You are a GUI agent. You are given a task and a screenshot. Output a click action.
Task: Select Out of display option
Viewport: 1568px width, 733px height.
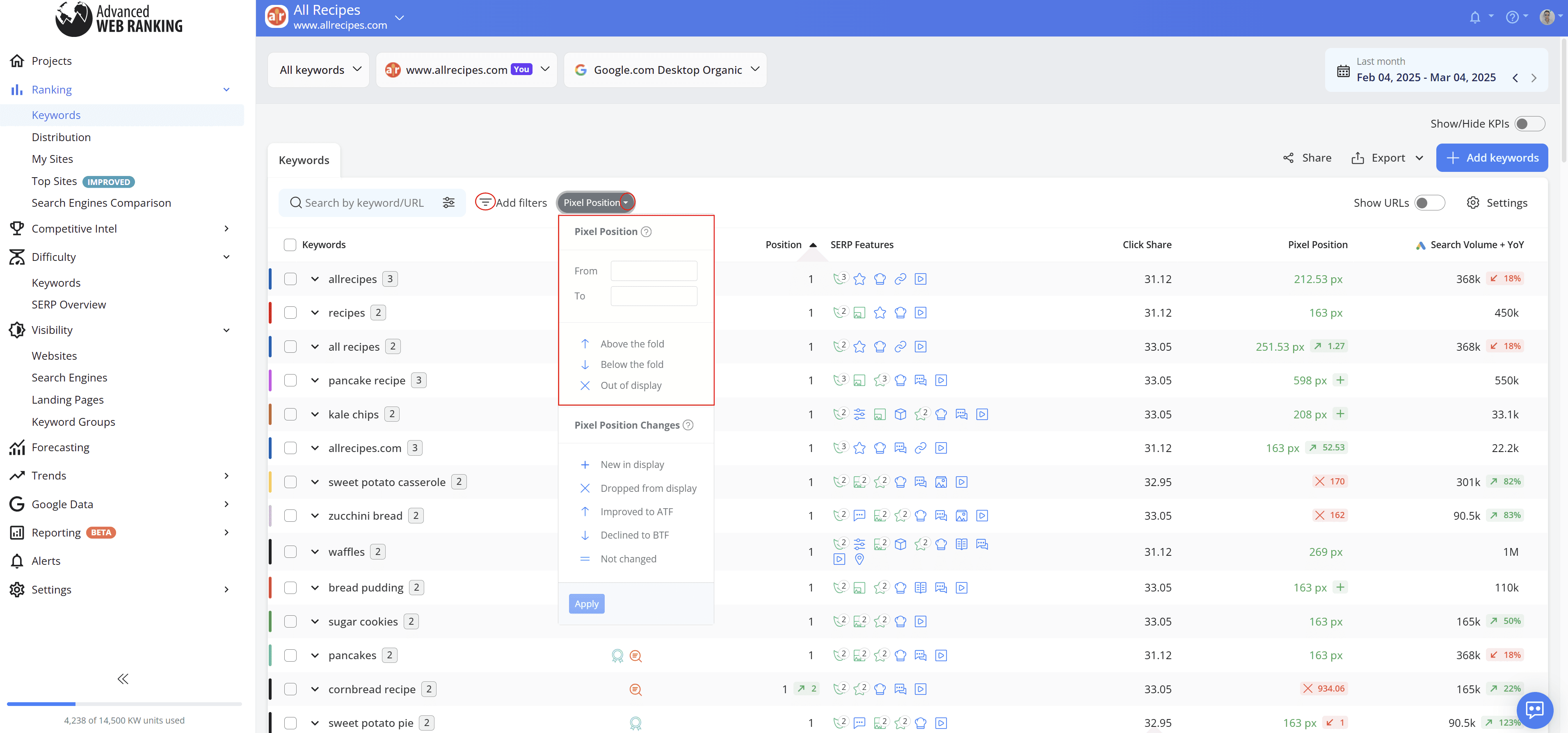631,386
